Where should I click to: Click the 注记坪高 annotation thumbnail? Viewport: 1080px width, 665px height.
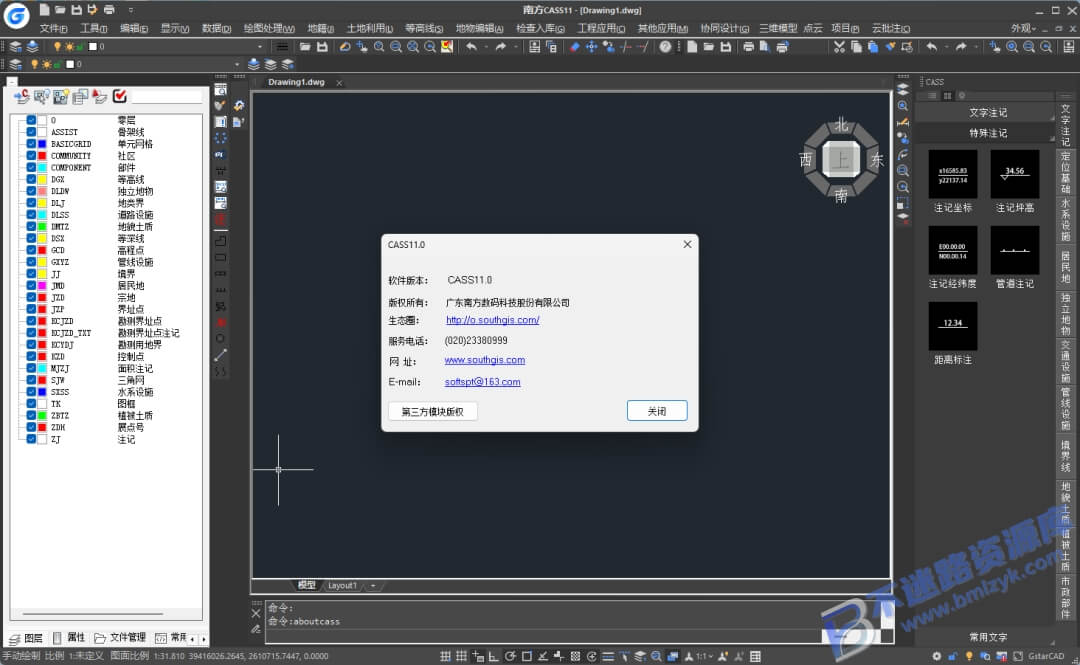tap(1015, 175)
